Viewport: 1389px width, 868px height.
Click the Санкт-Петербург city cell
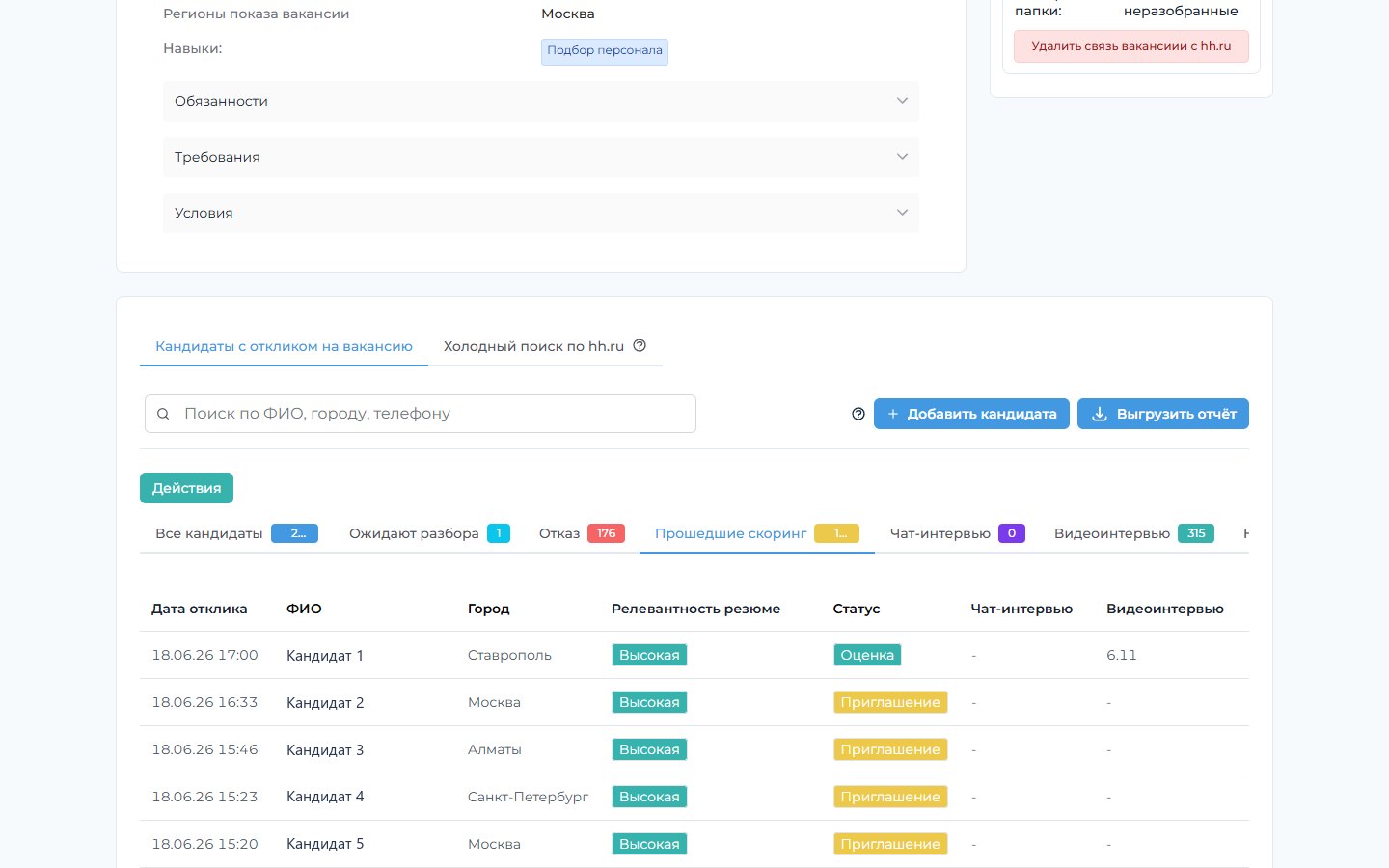(528, 797)
